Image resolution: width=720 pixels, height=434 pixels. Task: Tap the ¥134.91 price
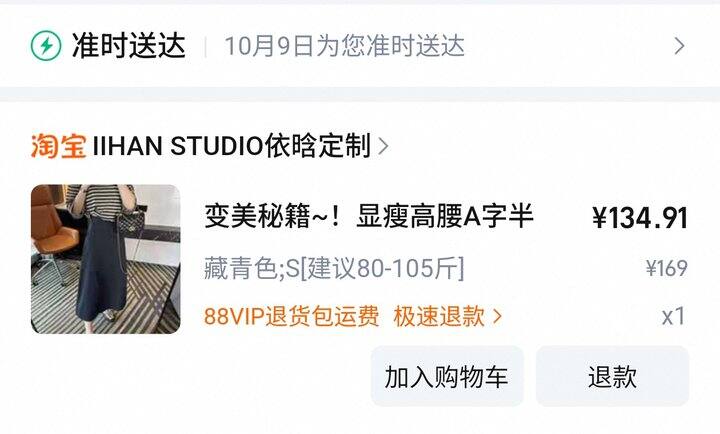640,218
